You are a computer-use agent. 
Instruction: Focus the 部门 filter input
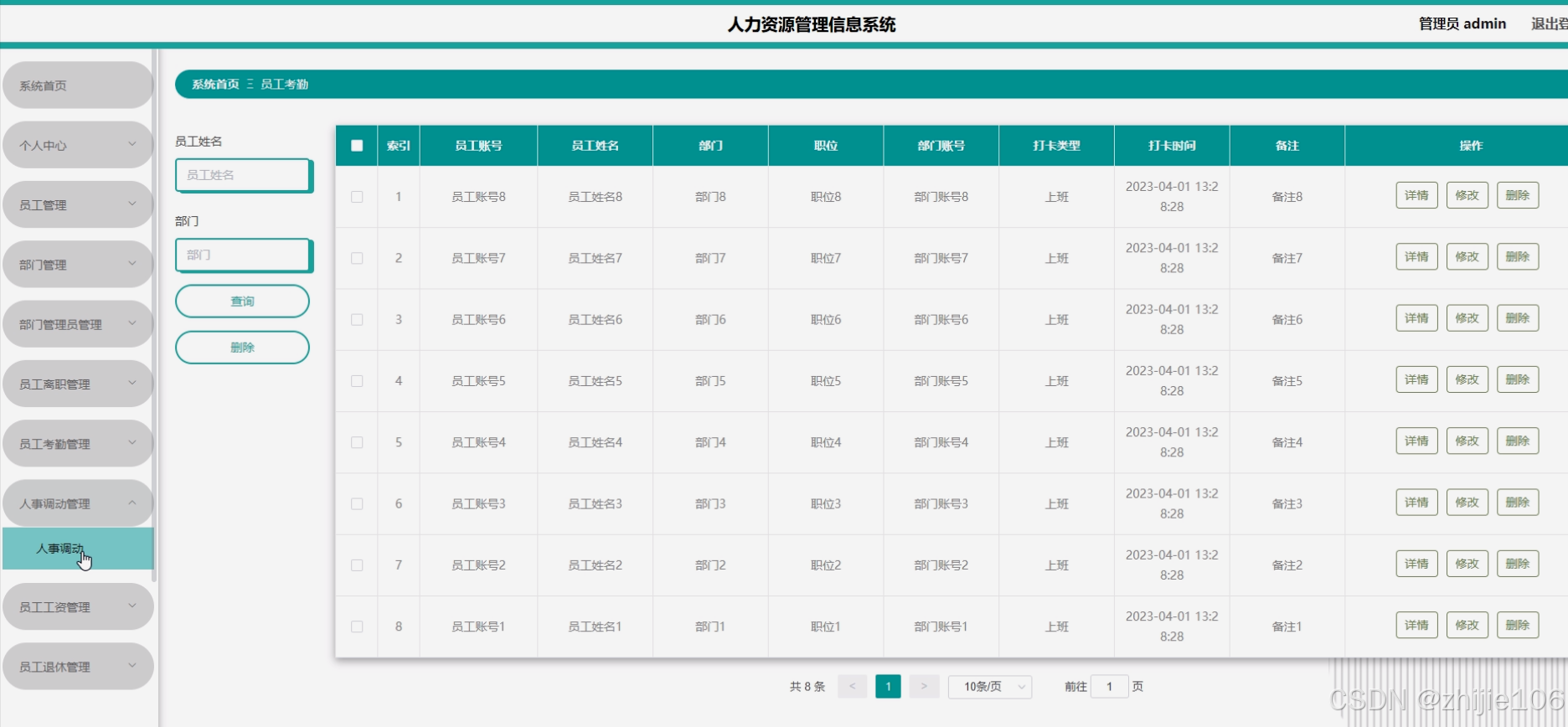pos(244,255)
